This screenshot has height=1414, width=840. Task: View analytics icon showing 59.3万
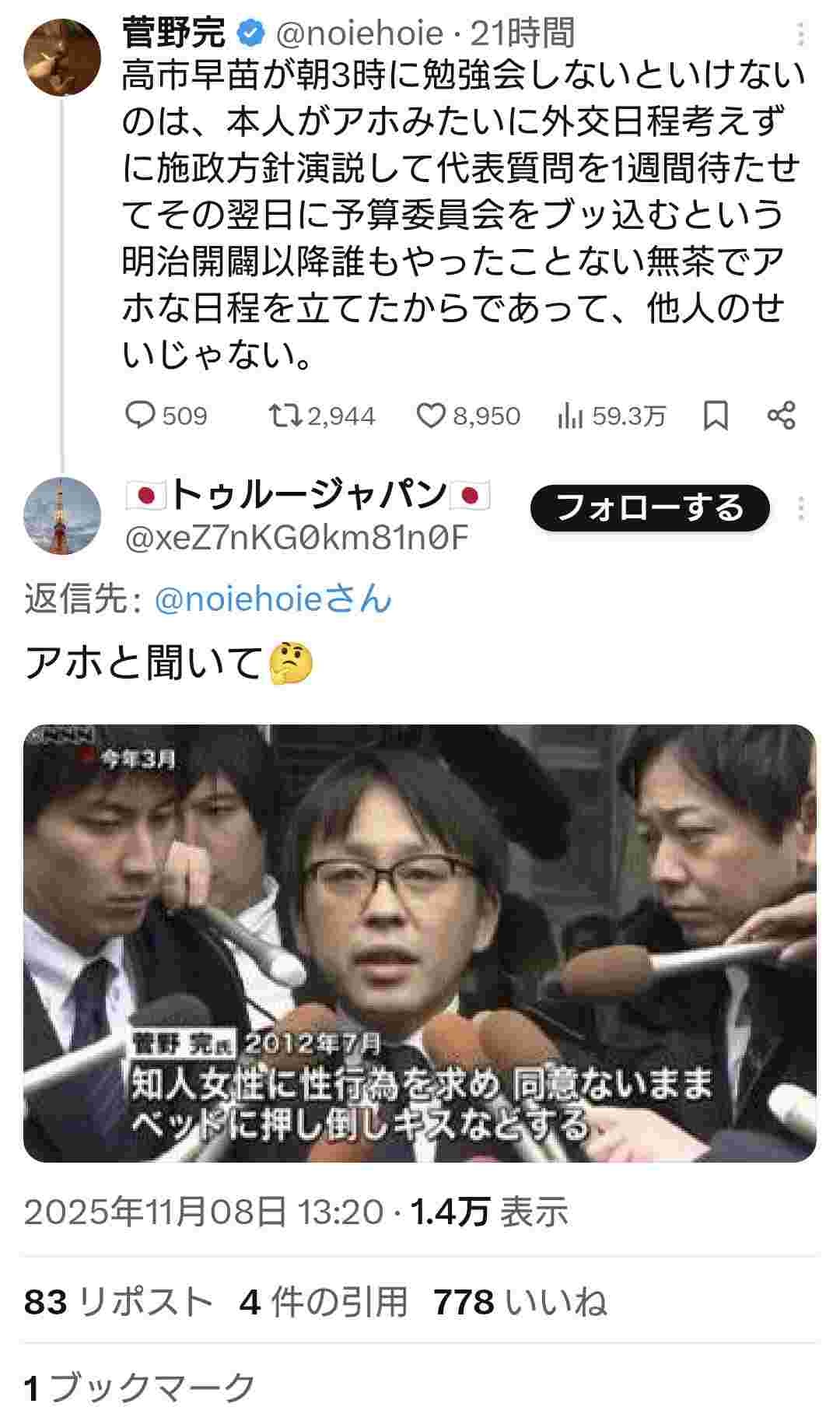coord(570,416)
